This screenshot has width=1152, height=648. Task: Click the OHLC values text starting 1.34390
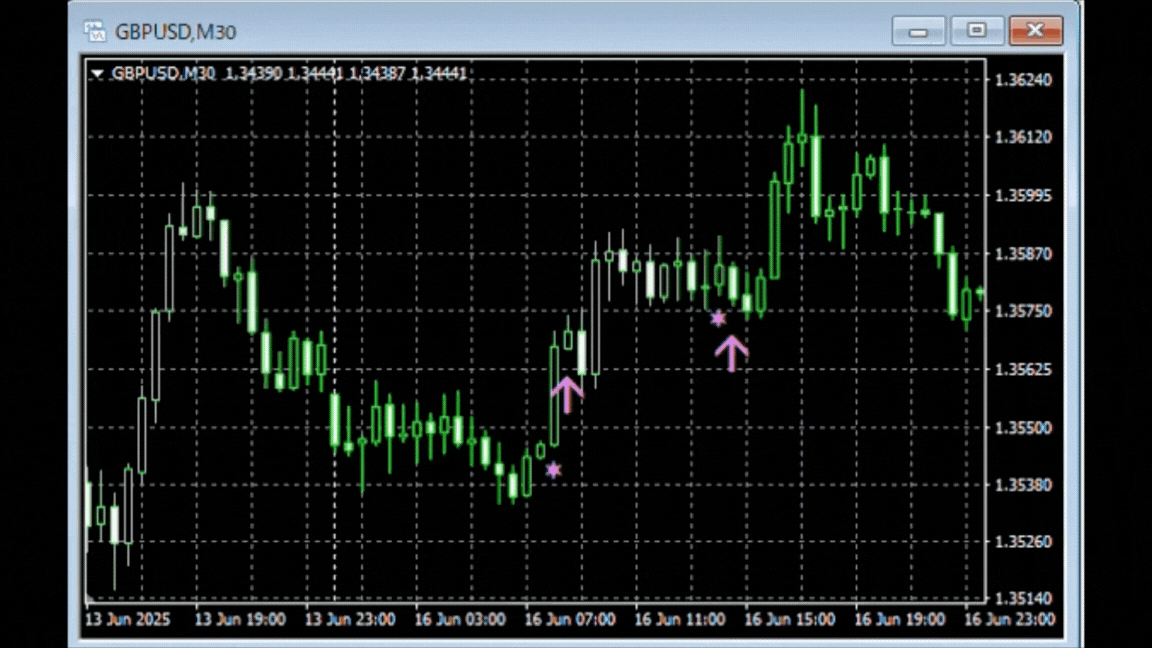(x=345, y=73)
